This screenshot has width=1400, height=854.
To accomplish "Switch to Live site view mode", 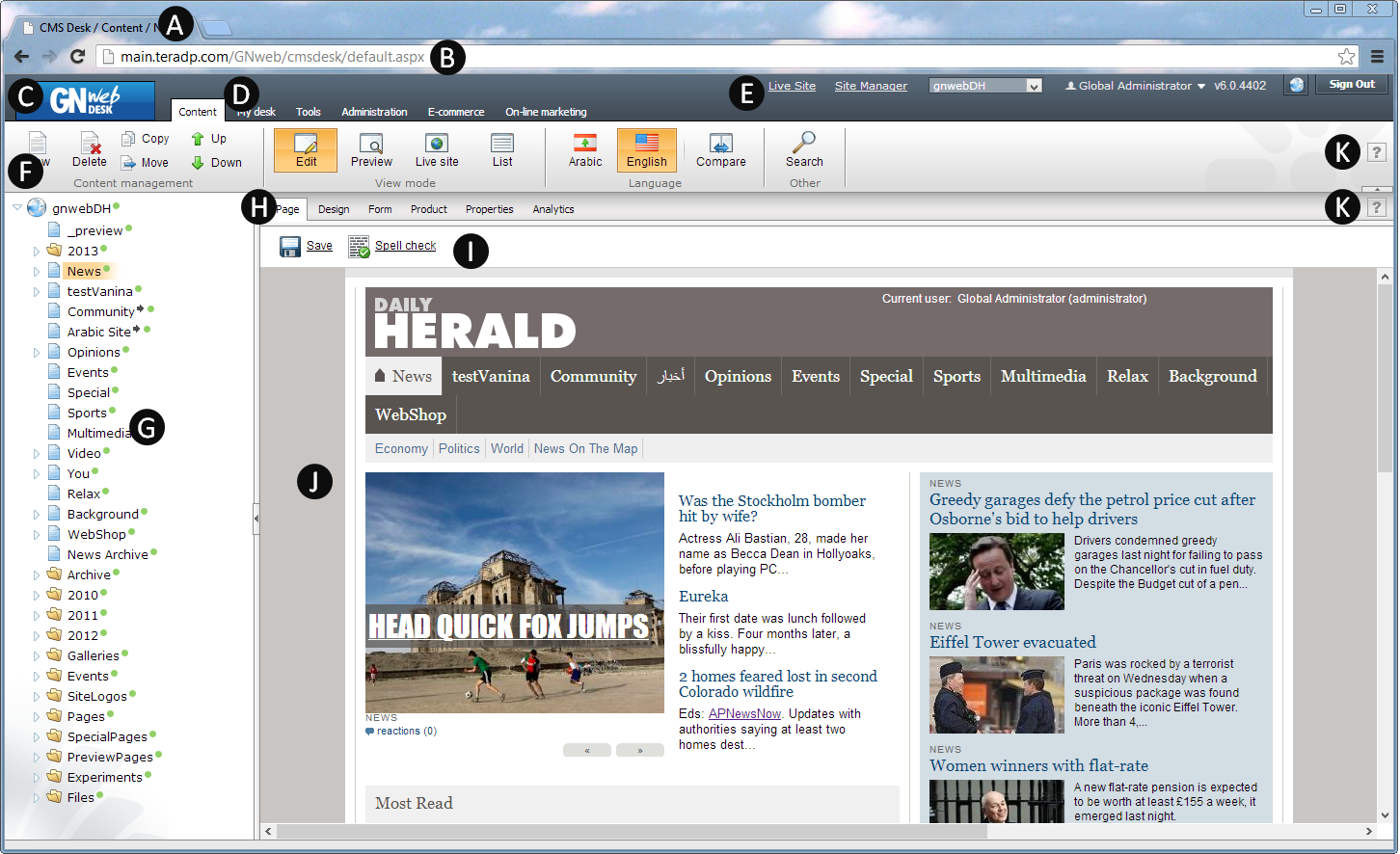I will [x=437, y=143].
